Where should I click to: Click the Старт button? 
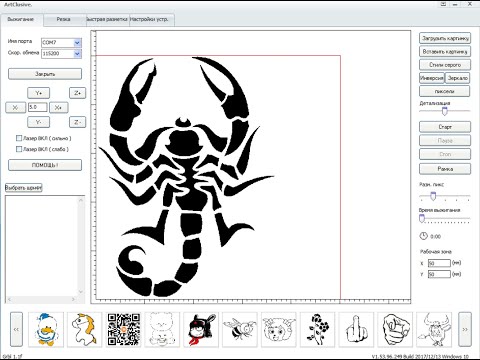445,127
